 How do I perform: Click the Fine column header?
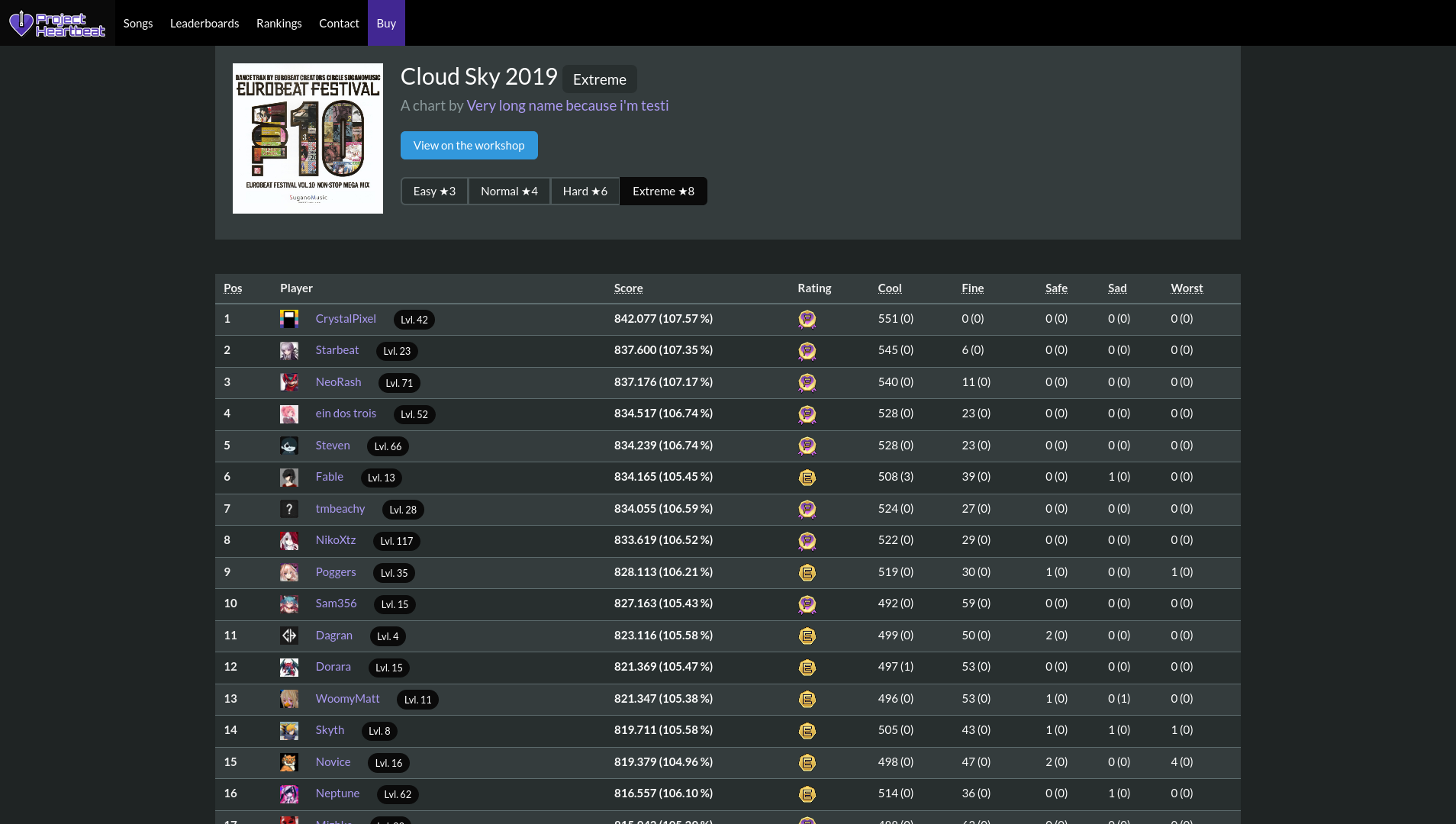pyautogui.click(x=973, y=288)
